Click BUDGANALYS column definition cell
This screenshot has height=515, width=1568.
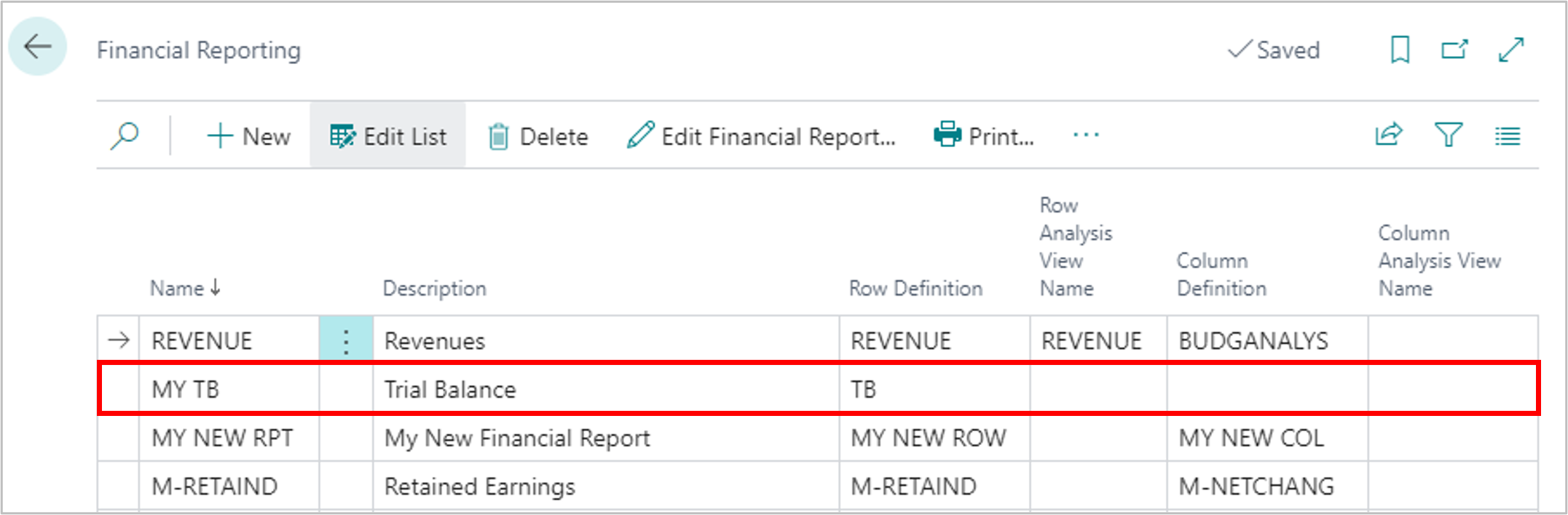point(1253,341)
